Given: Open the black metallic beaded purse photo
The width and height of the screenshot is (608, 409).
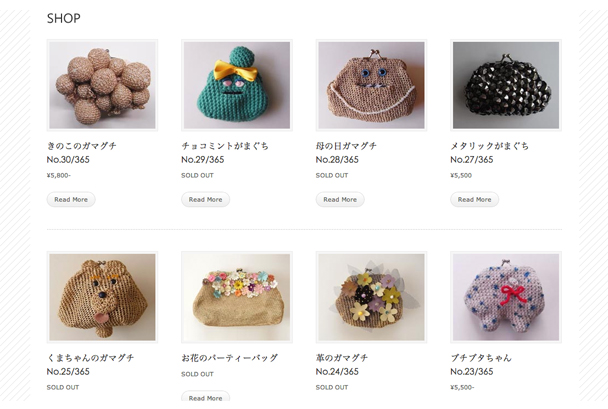Looking at the screenshot, I should tap(506, 85).
